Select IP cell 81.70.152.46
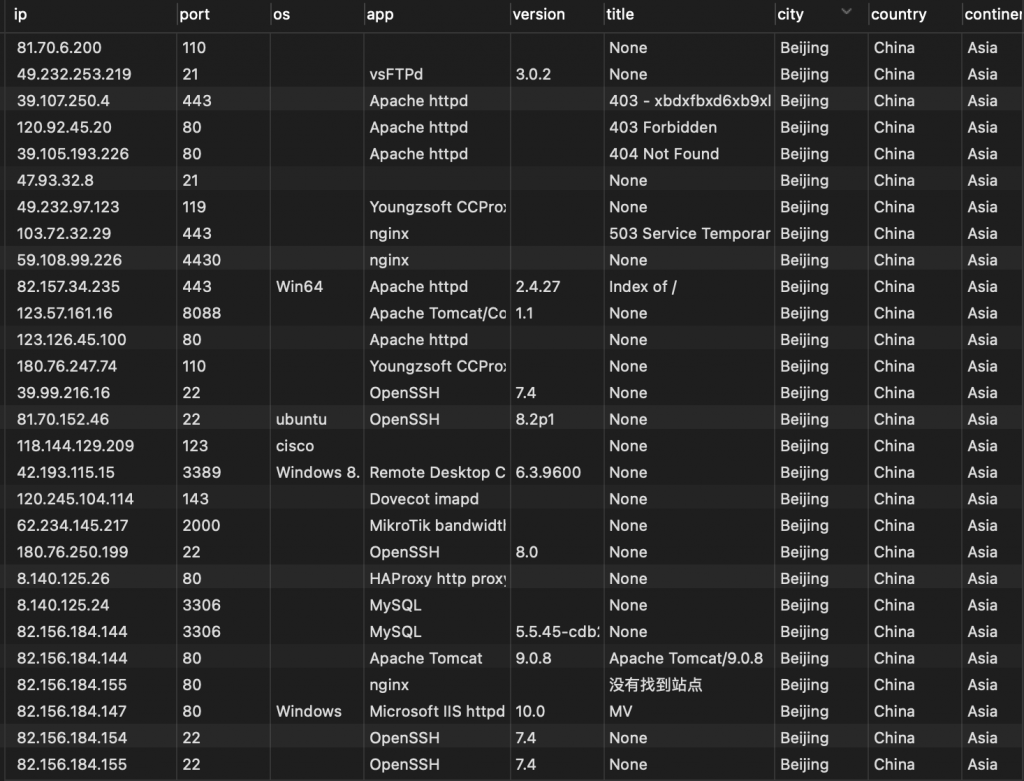Image resolution: width=1024 pixels, height=781 pixels. coord(63,420)
